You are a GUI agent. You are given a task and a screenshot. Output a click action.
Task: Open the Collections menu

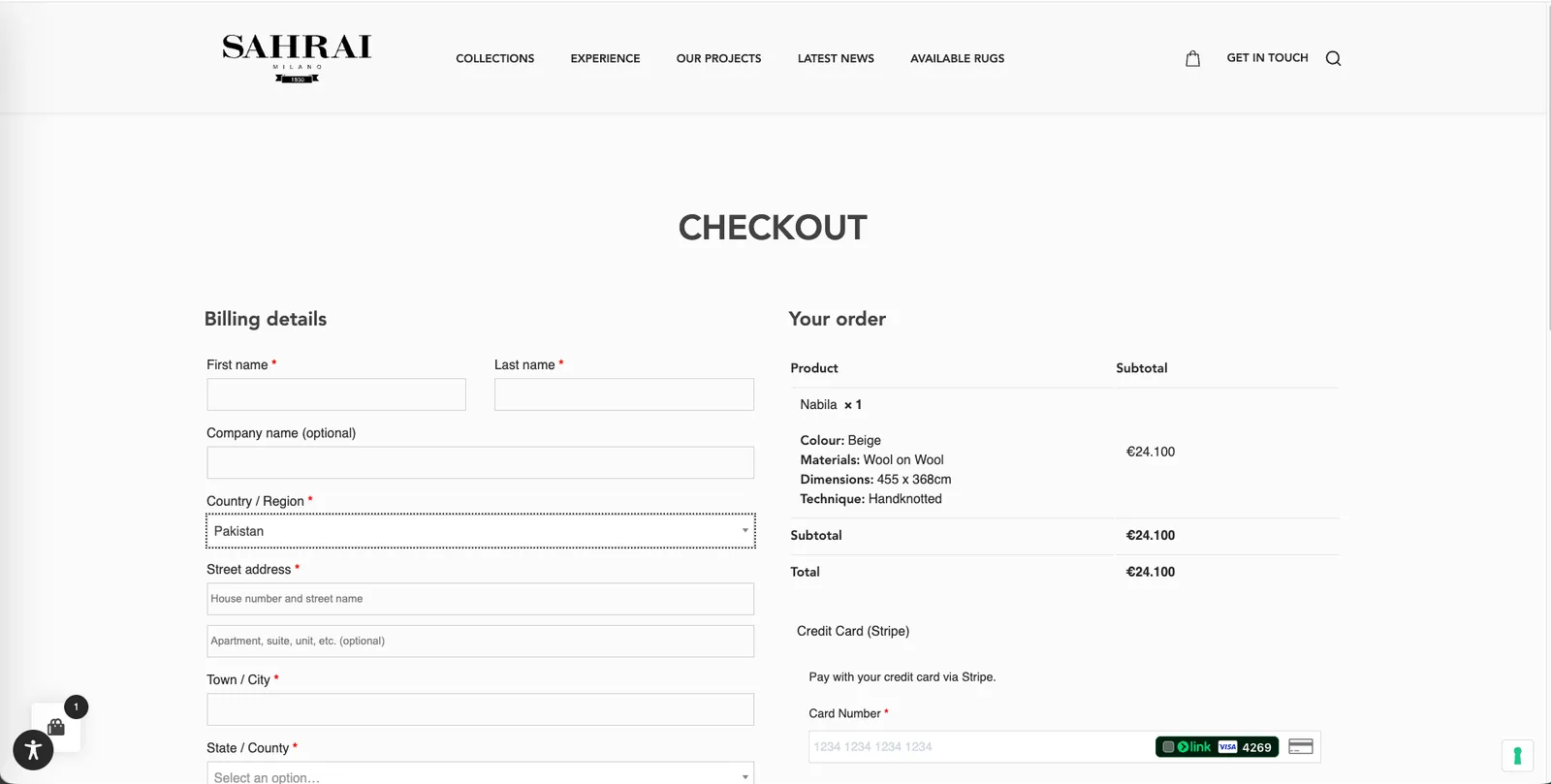tap(495, 58)
